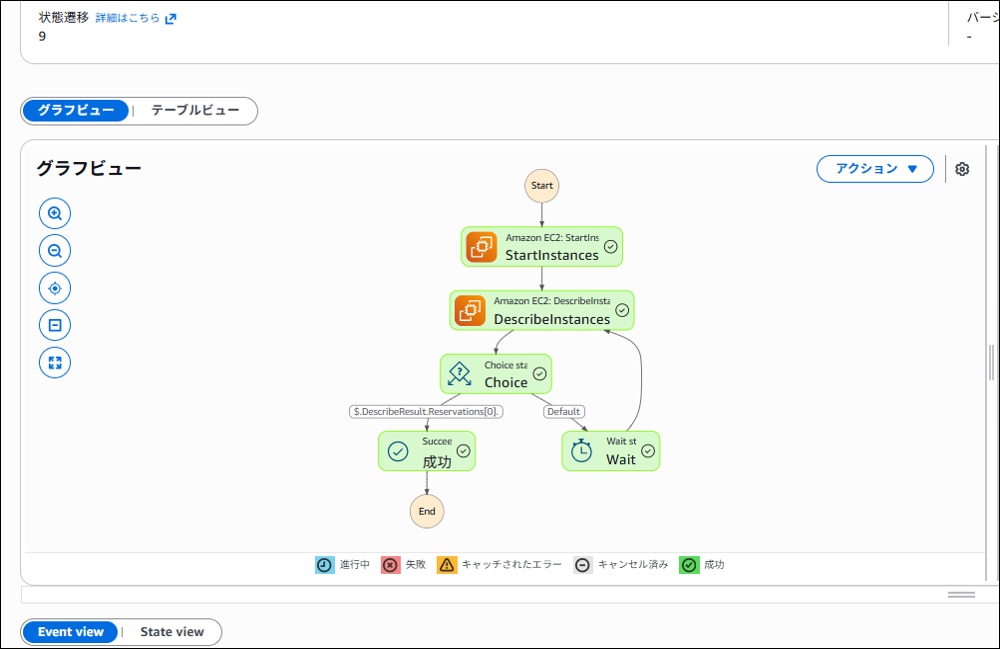This screenshot has height=649, width=1000.
Task: Select the Event view tab
Action: pyautogui.click(x=69, y=632)
